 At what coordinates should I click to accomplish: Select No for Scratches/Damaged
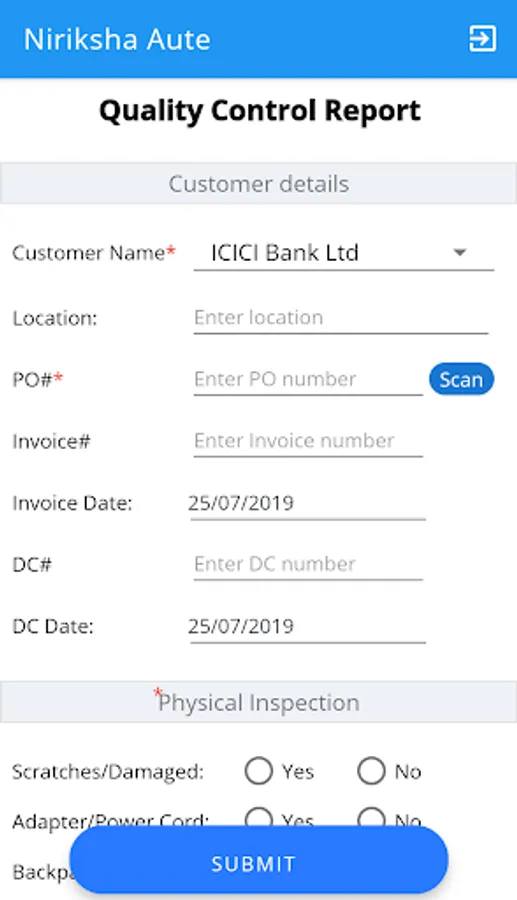click(x=371, y=771)
